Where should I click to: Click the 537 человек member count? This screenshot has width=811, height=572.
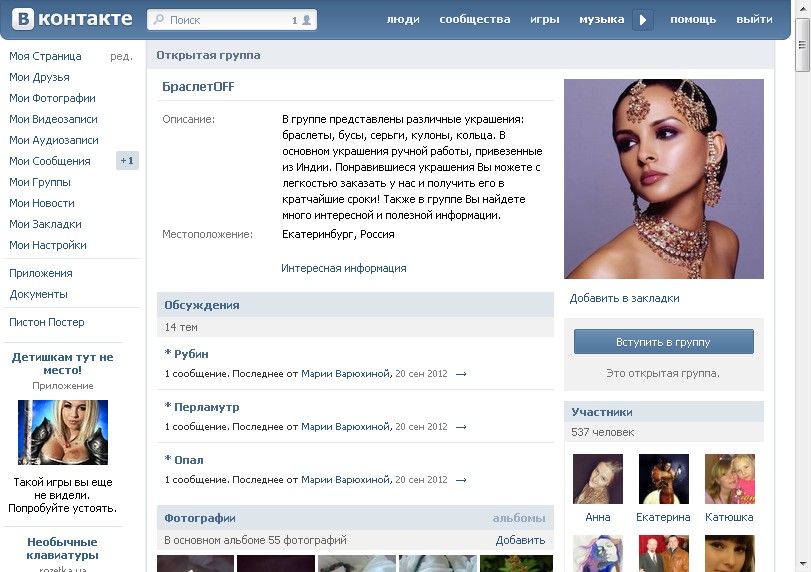pos(603,432)
